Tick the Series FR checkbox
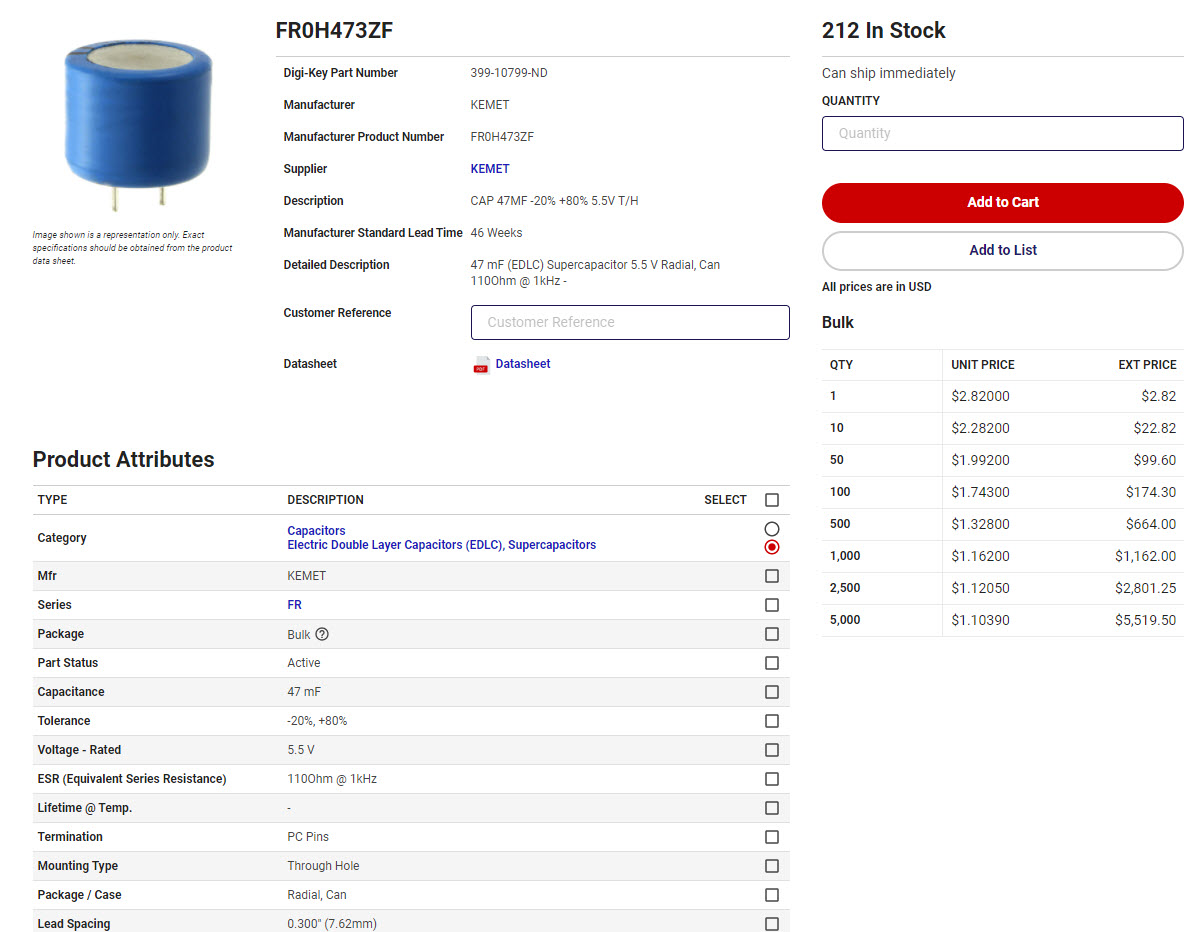 point(771,605)
